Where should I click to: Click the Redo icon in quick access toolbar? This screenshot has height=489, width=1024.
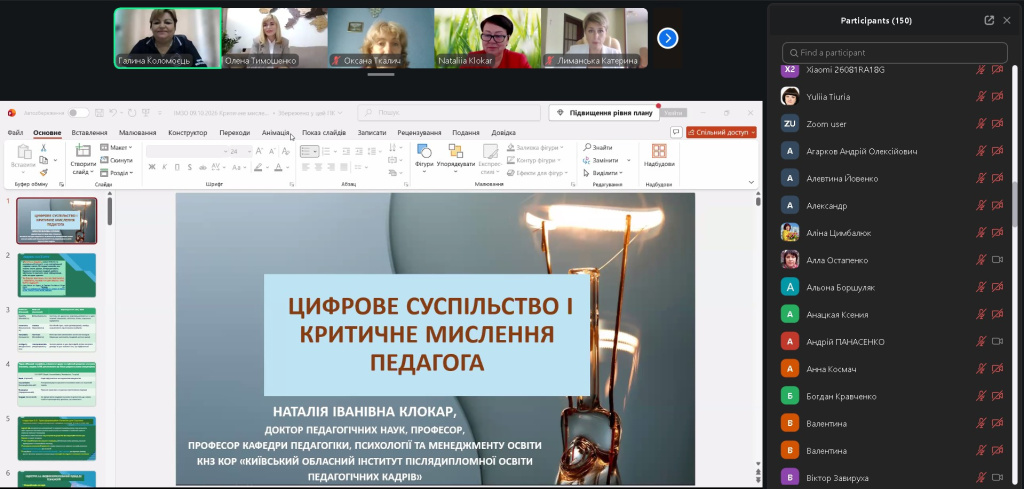pos(133,113)
